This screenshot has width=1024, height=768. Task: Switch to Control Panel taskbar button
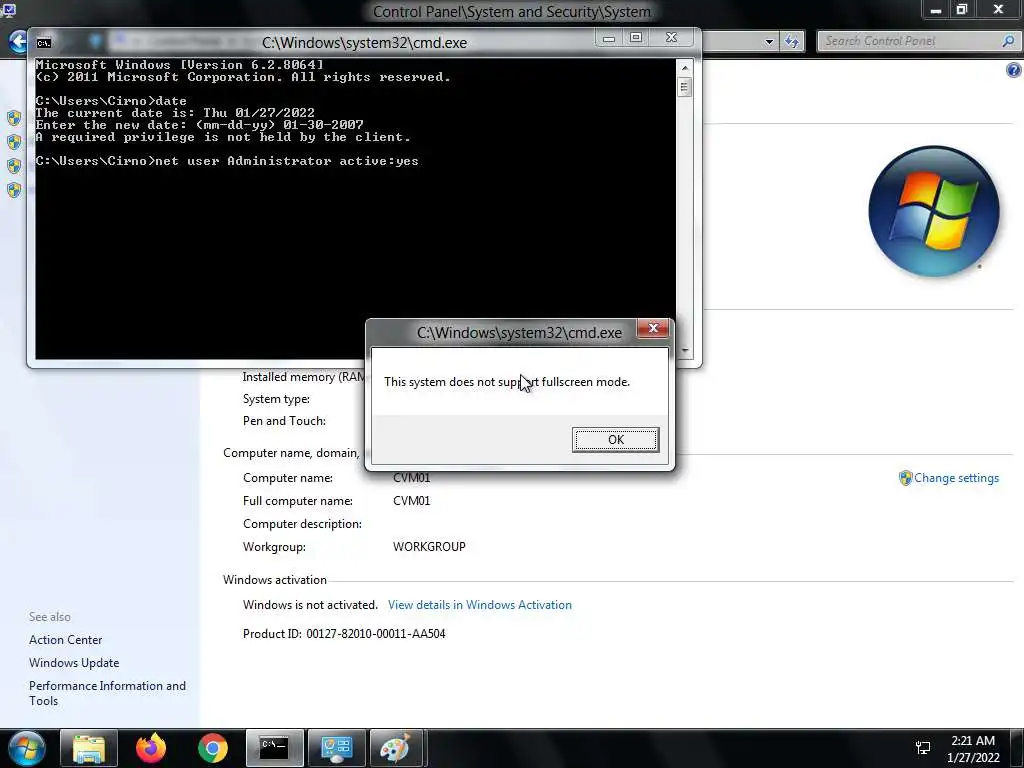(336, 748)
